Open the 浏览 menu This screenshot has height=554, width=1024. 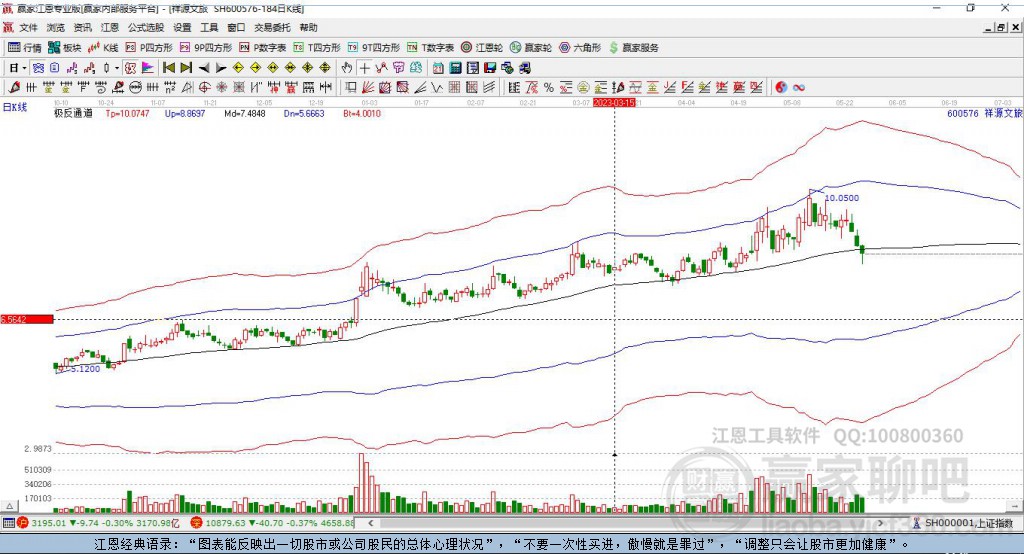click(56, 27)
